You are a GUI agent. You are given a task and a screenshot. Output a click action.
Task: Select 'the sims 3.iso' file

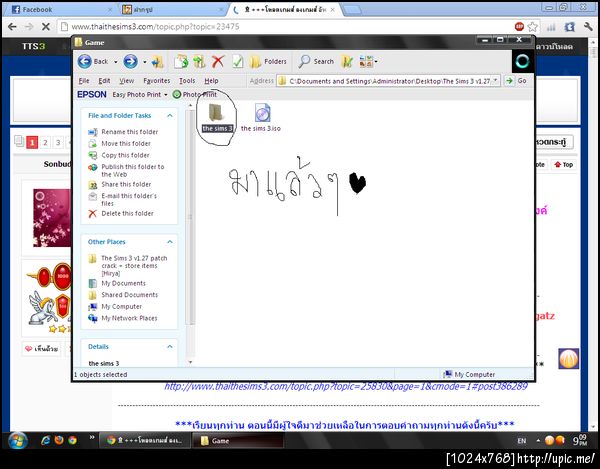click(261, 118)
